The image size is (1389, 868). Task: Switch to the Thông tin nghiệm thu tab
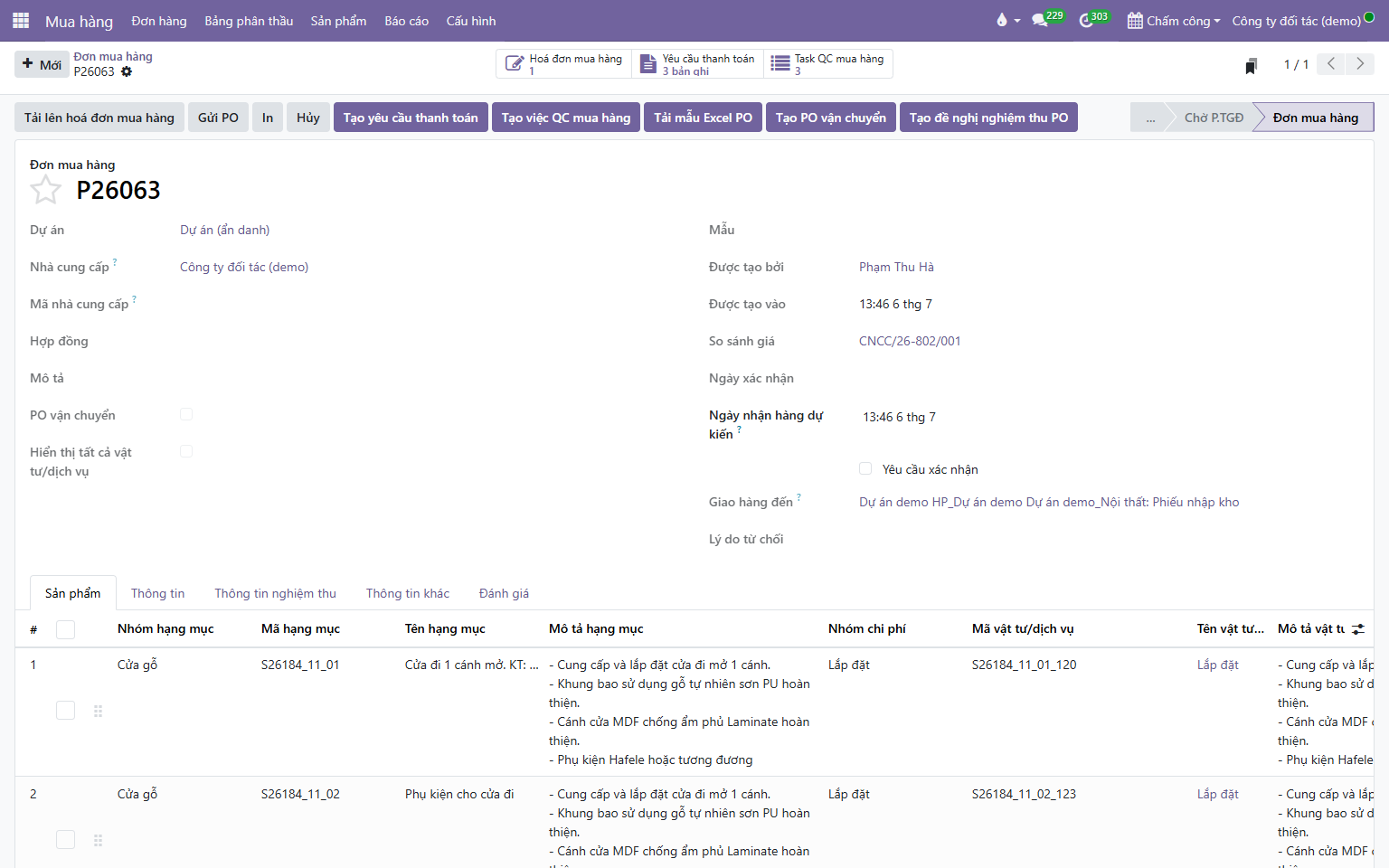pos(275,593)
